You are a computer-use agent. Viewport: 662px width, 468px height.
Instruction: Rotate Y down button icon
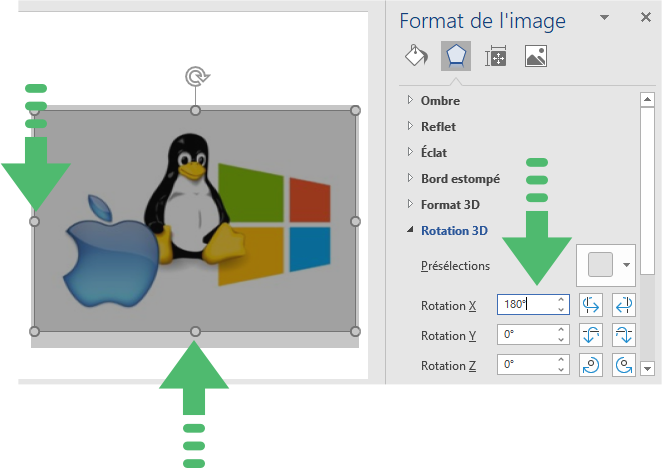point(624,335)
